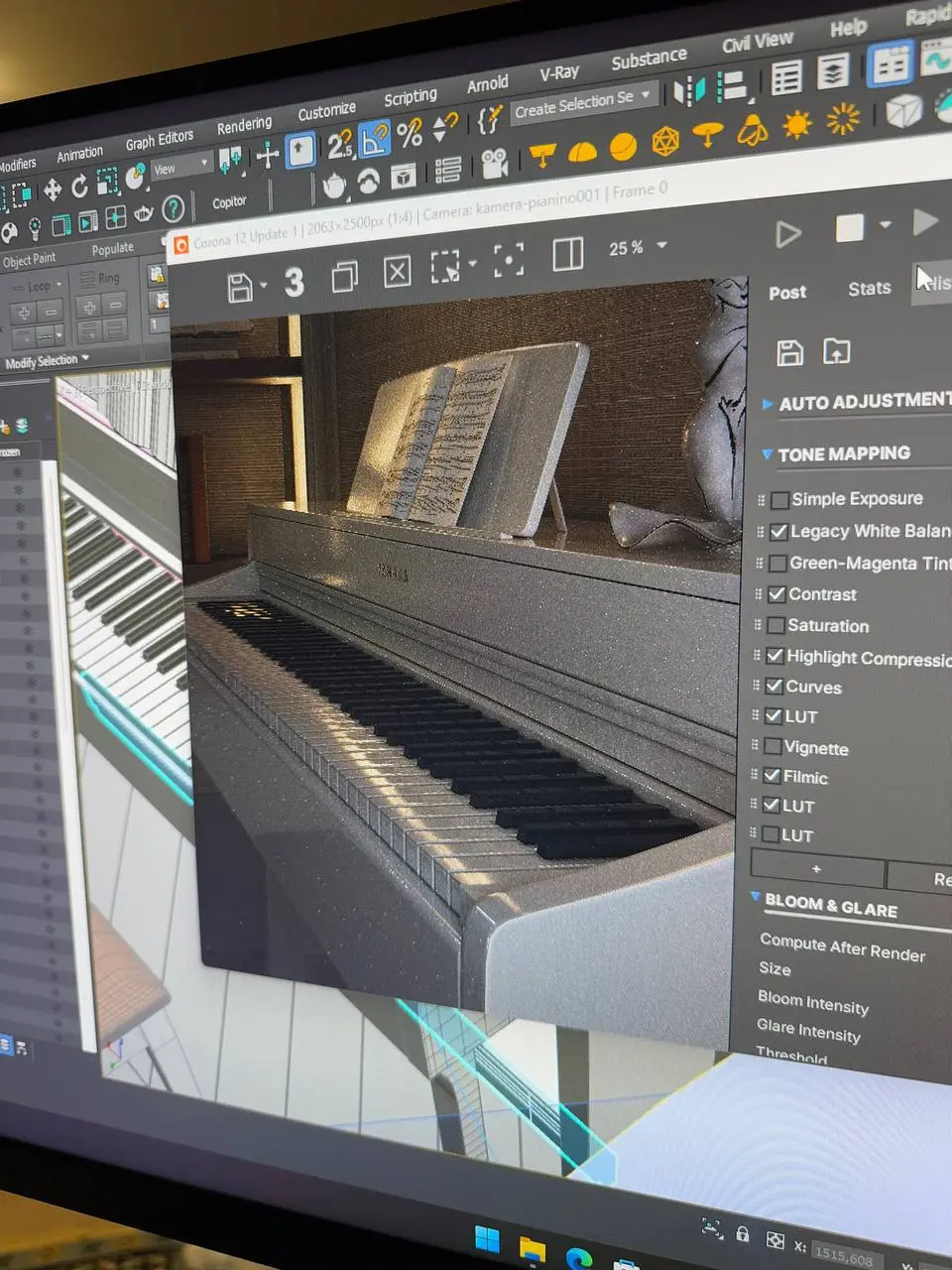Click the question mark help icon

[x=174, y=208]
